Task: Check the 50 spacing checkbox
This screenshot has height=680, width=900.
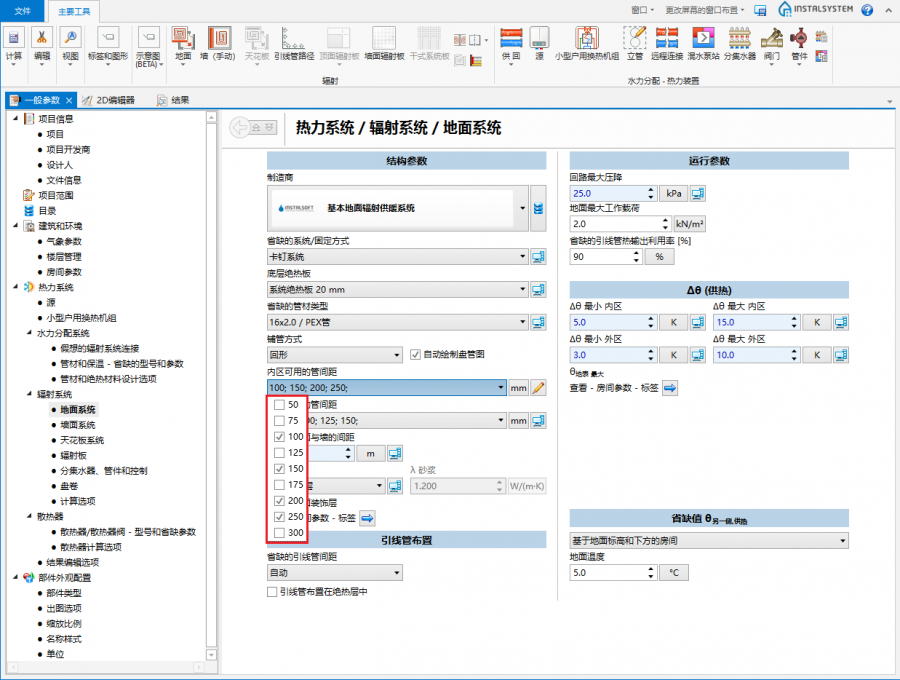Action: (279, 404)
